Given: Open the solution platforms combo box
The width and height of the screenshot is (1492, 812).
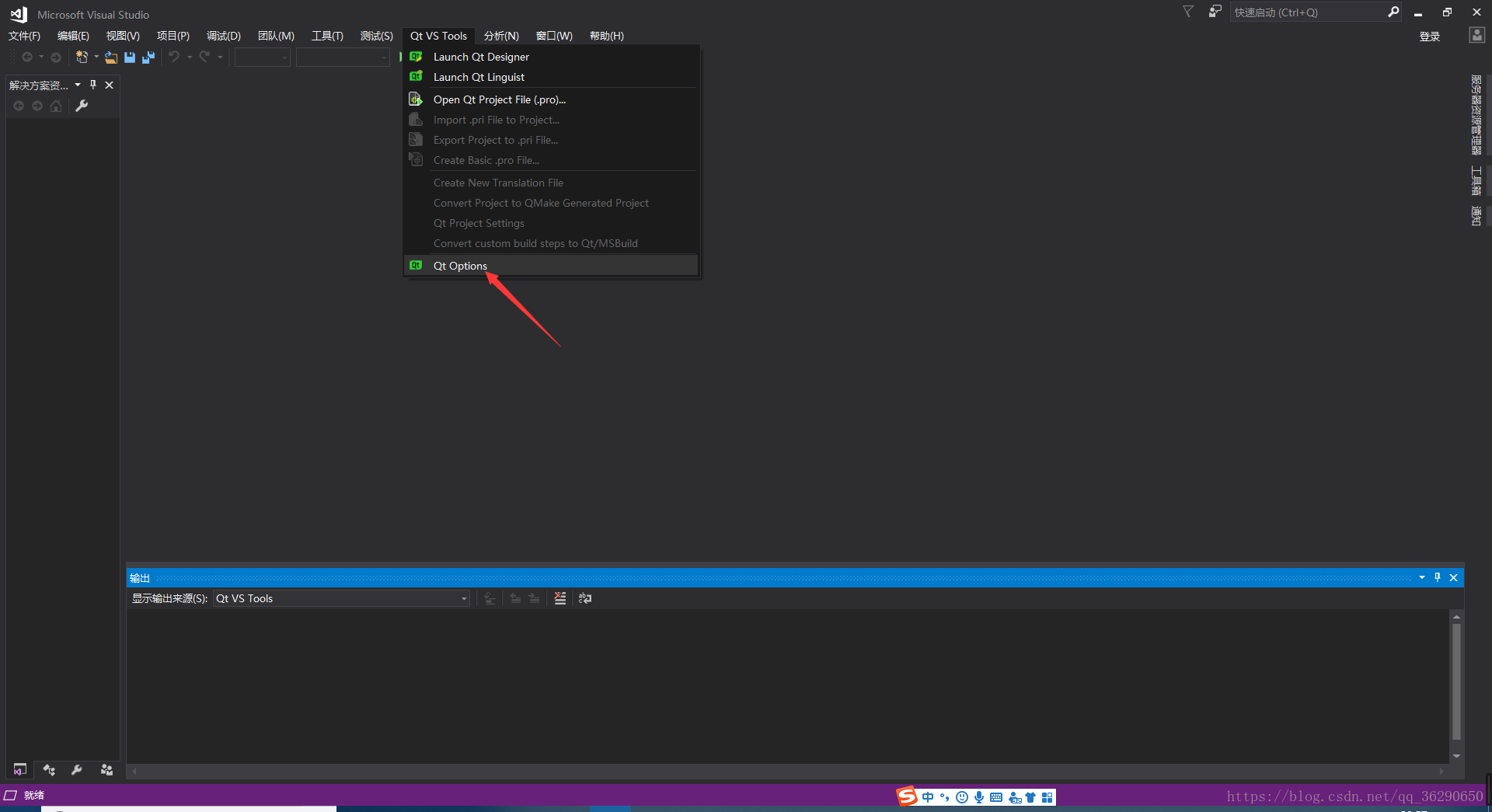Looking at the screenshot, I should pyautogui.click(x=343, y=57).
